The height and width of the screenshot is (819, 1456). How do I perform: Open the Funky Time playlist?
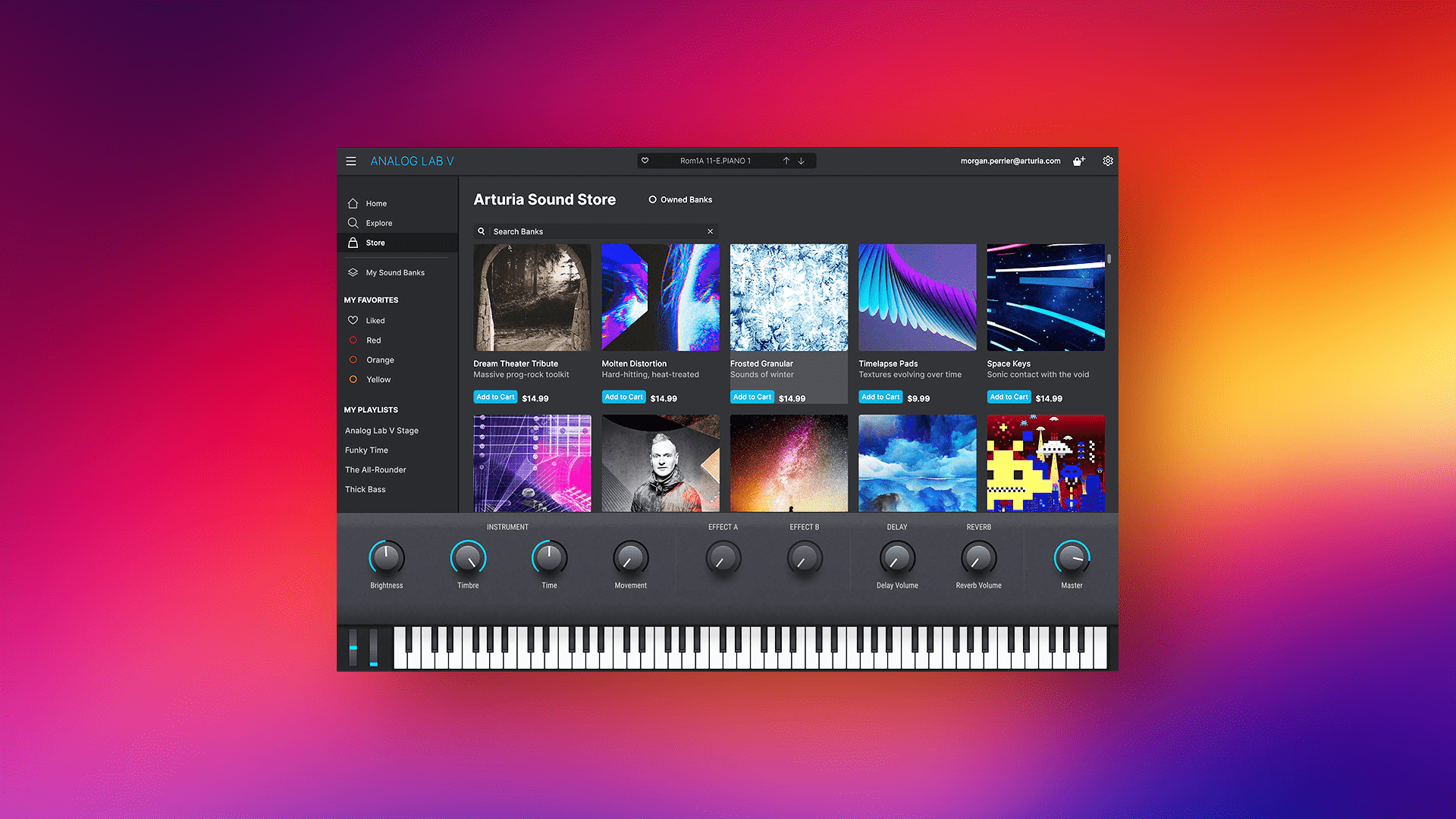coord(366,450)
